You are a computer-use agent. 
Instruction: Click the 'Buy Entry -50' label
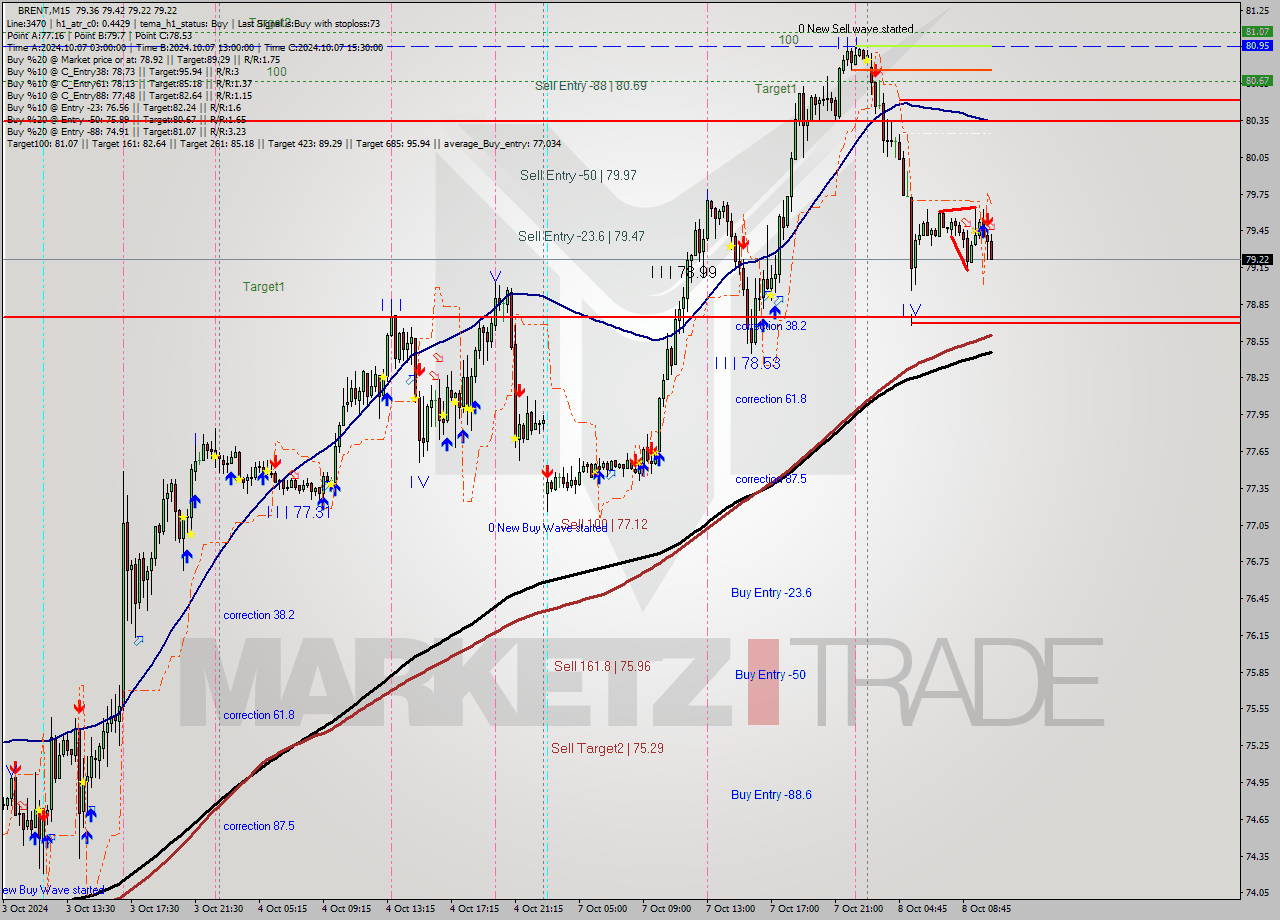pos(770,675)
